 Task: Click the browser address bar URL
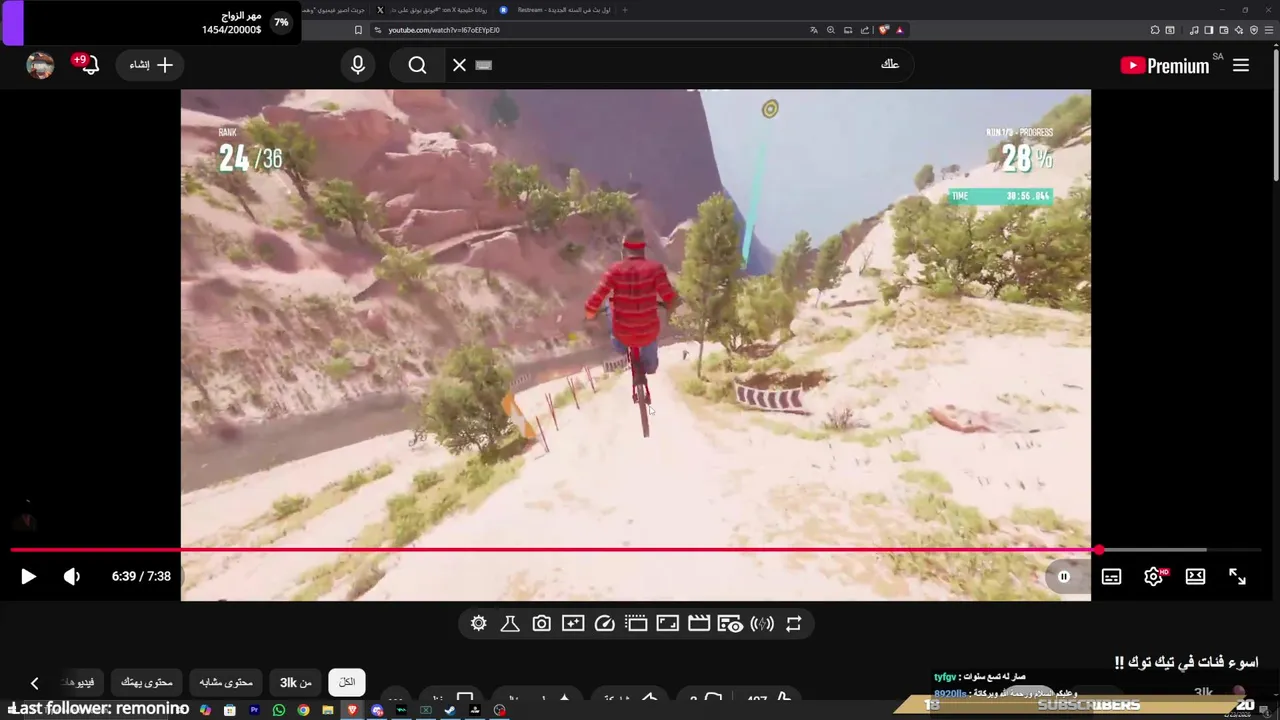click(x=443, y=30)
